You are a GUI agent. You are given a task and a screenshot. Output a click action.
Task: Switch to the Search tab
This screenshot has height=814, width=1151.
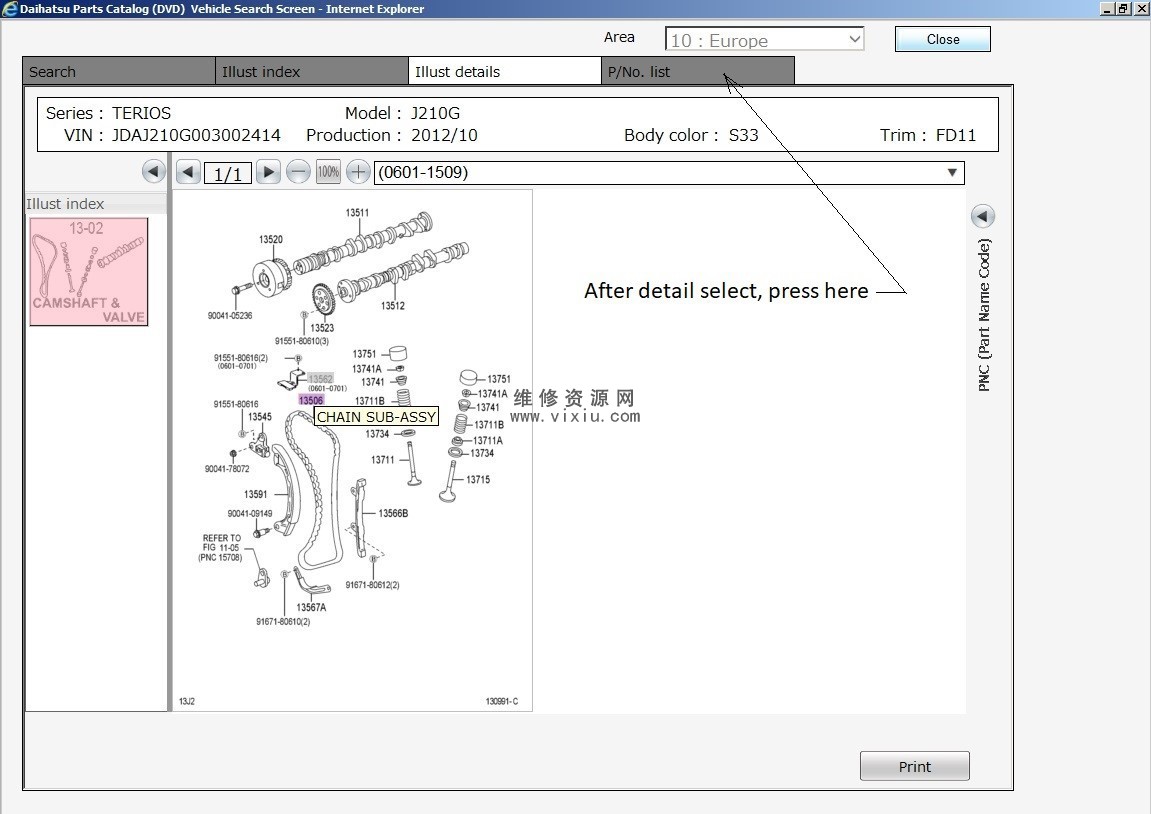[119, 71]
